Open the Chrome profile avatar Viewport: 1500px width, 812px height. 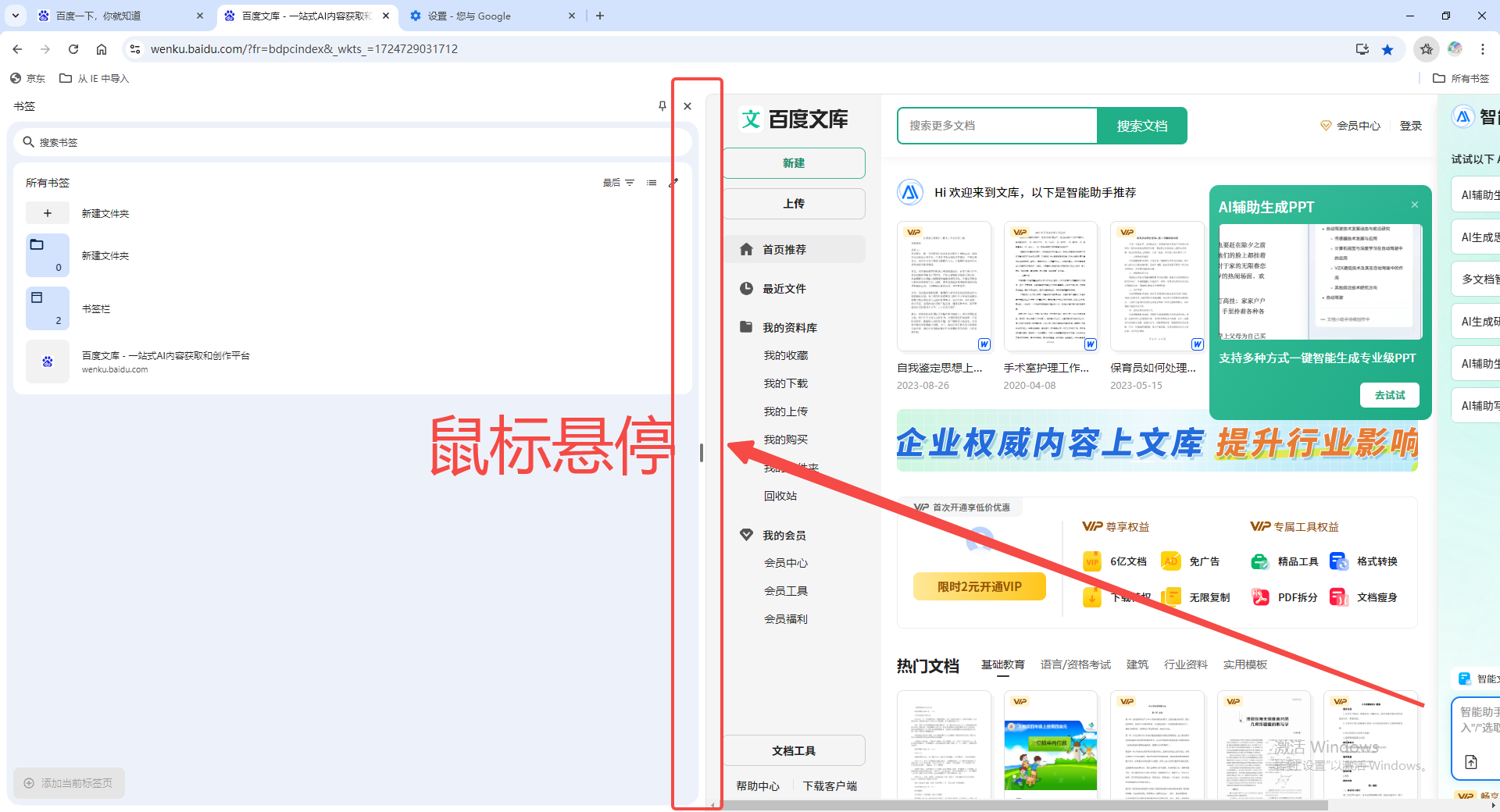[x=1455, y=49]
